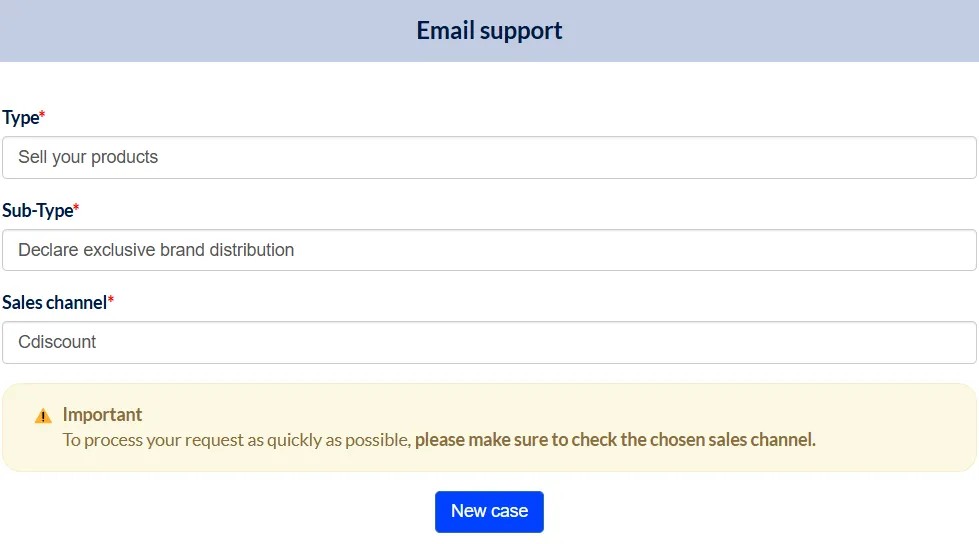The image size is (979, 544).
Task: Click the New case button
Action: coord(489,512)
